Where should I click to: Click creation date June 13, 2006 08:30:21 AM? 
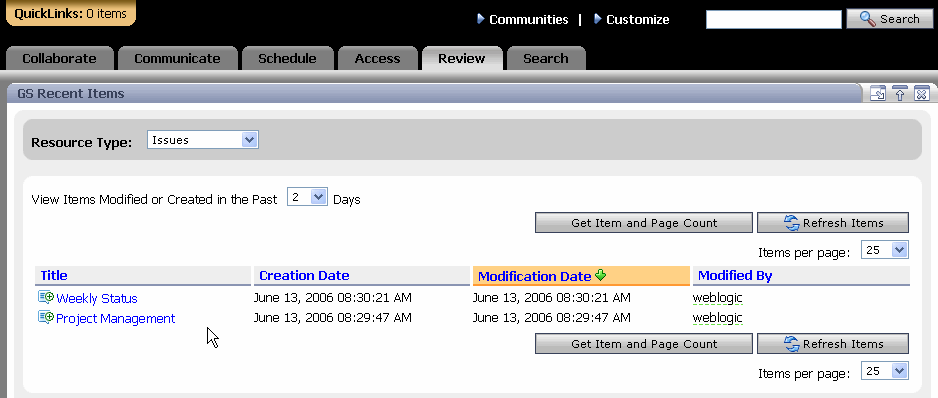[333, 297]
